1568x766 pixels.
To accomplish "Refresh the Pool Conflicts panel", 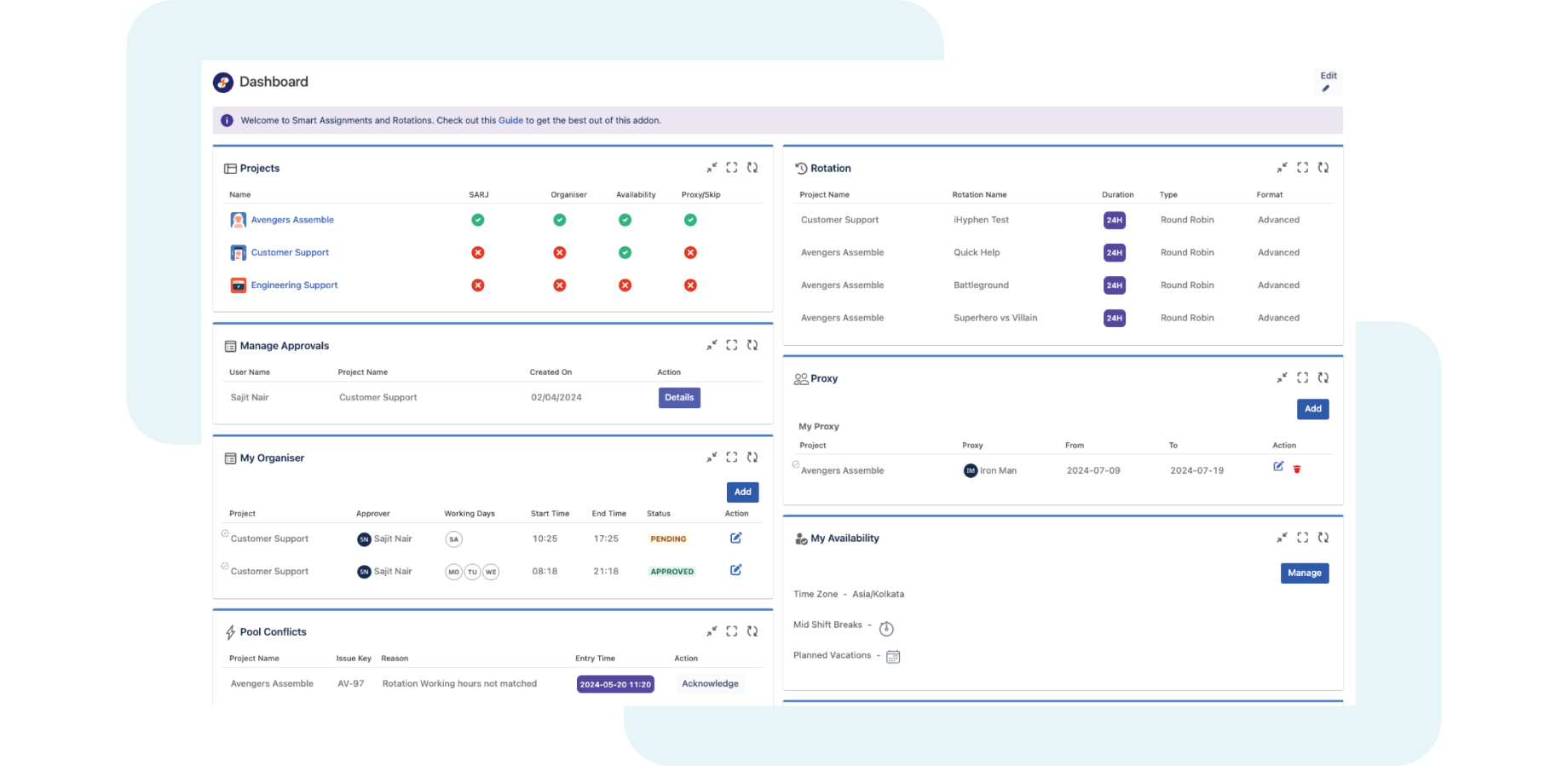I will (752, 631).
